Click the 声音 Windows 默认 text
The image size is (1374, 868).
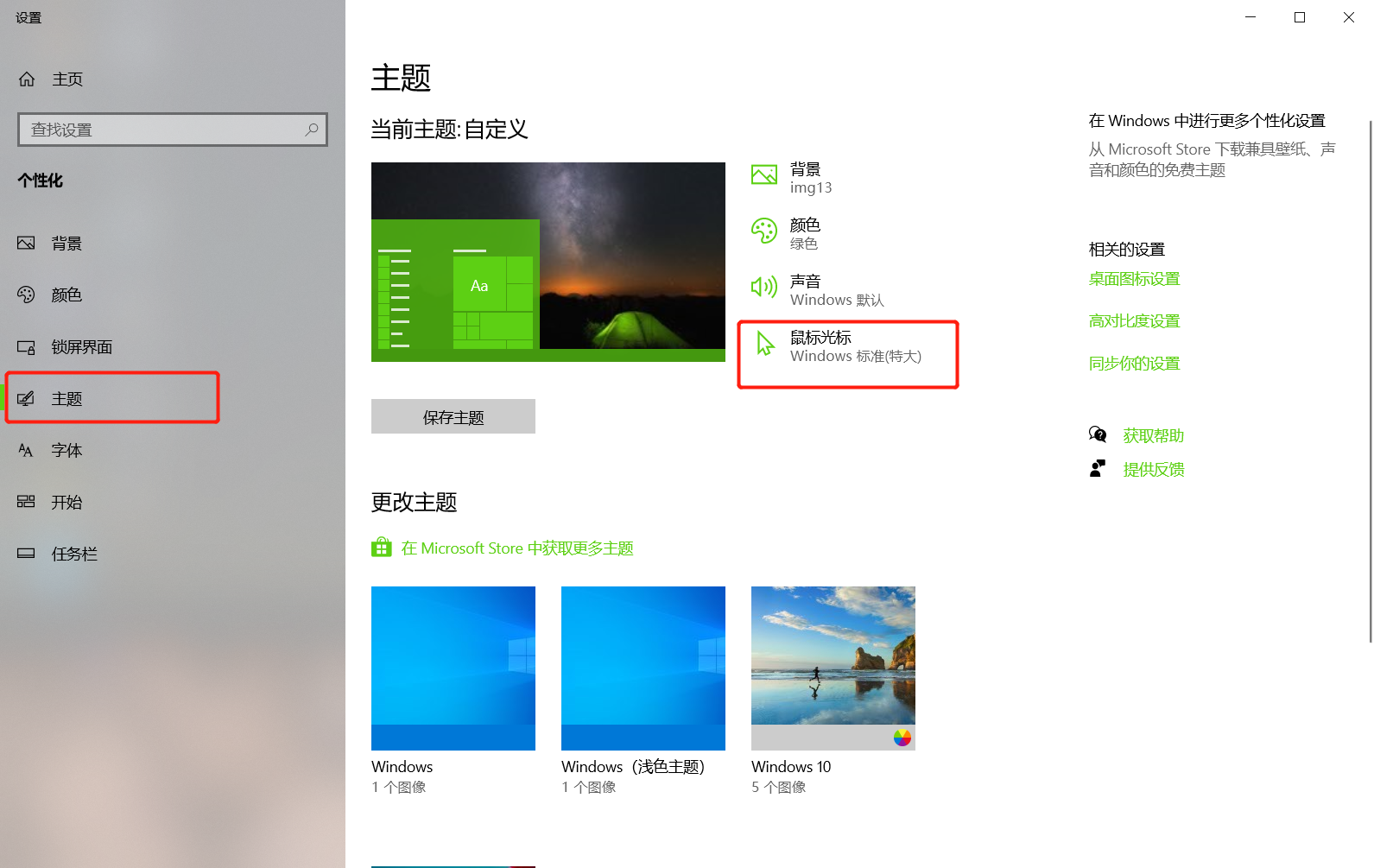pyautogui.click(x=837, y=291)
